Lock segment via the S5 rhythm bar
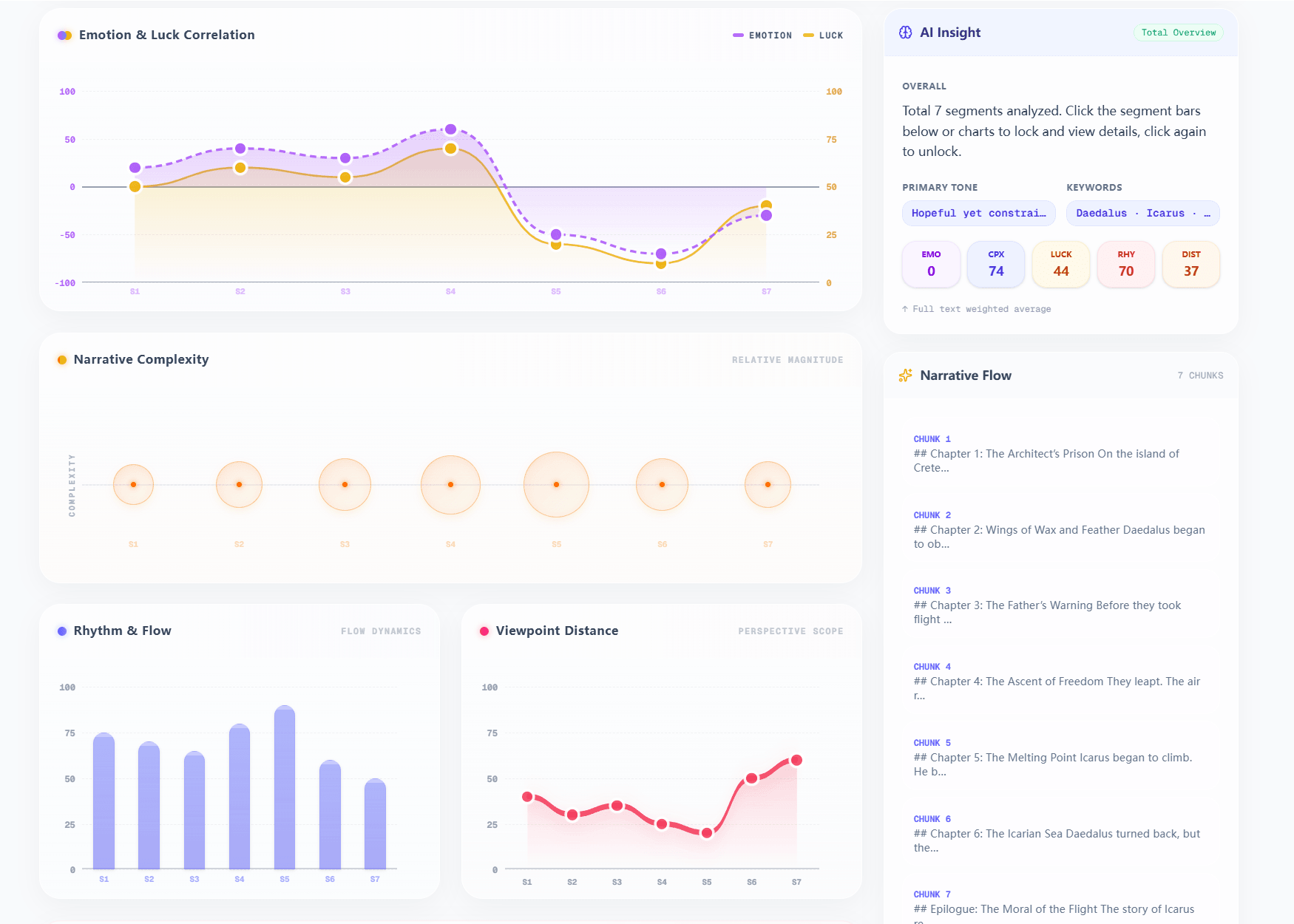Image resolution: width=1294 pixels, height=924 pixels. 285,788
